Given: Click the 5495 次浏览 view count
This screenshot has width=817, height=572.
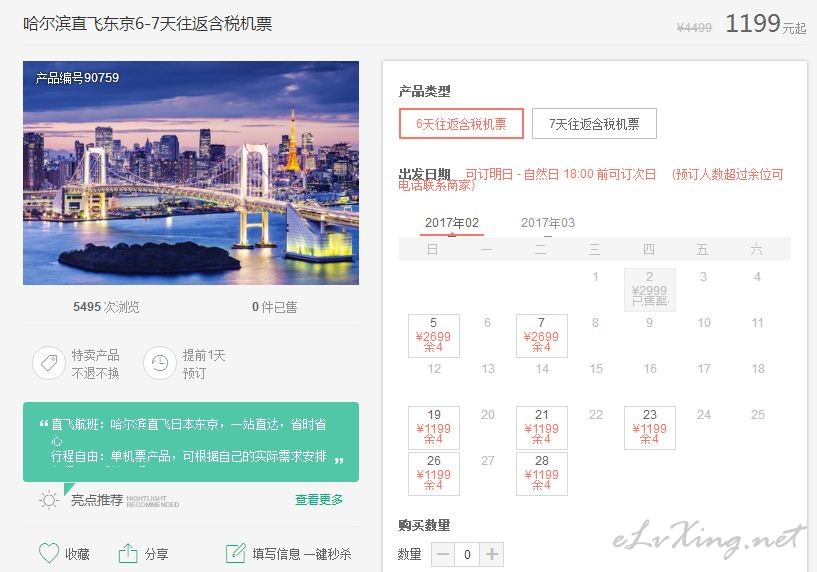Looking at the screenshot, I should [106, 307].
